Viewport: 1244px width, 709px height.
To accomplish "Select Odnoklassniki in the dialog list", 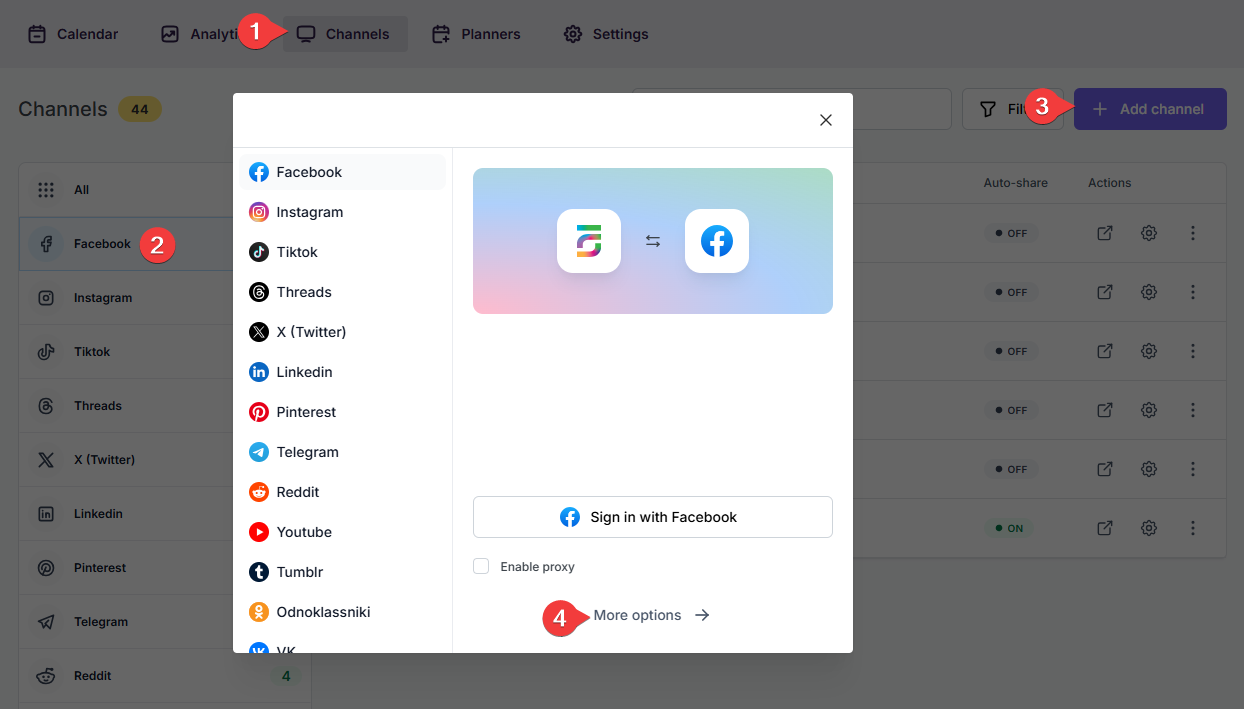I will (343, 612).
